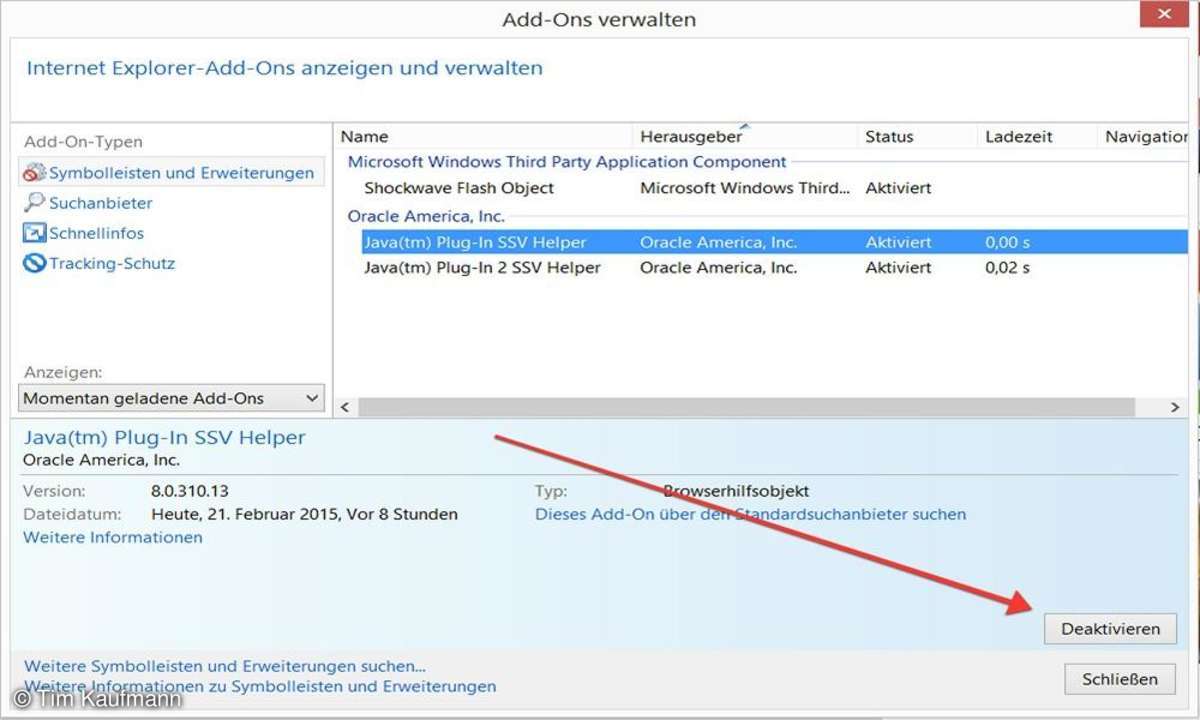
Task: Follow Dieses Add-On über den Standardsuchanbieter suchen
Action: pyautogui.click(x=751, y=515)
